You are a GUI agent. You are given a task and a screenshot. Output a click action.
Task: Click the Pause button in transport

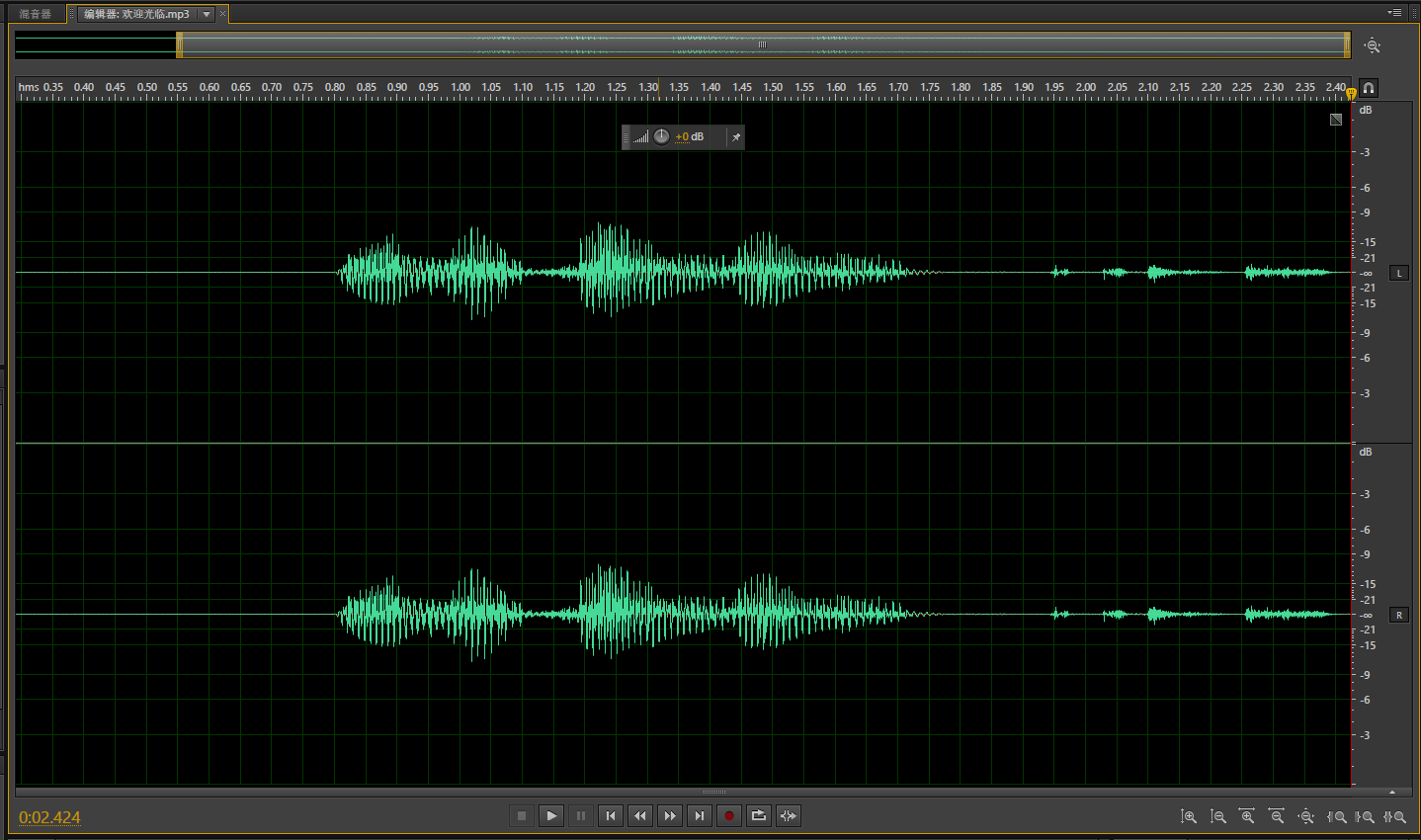pos(581,815)
